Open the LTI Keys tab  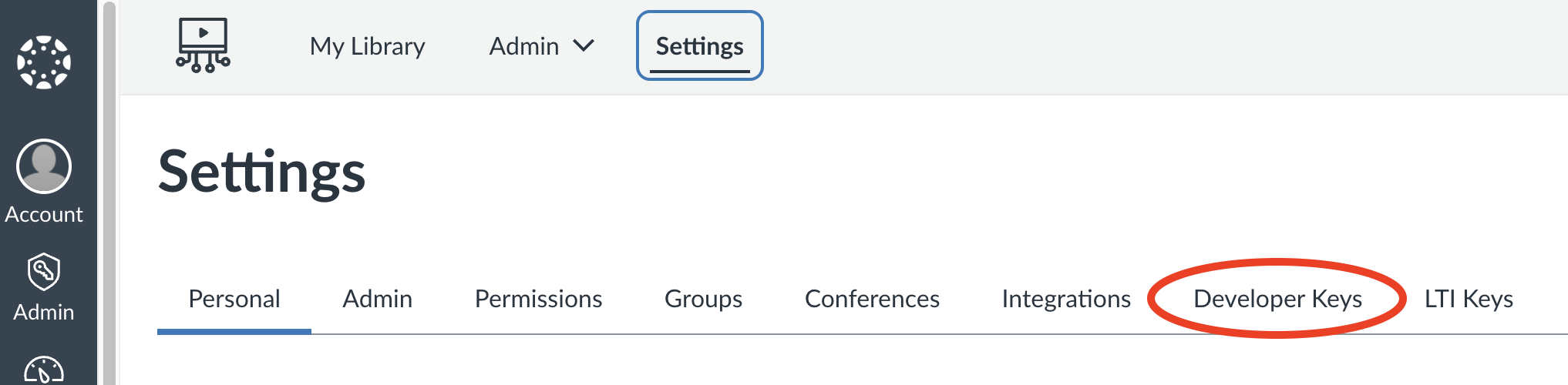(x=1469, y=299)
